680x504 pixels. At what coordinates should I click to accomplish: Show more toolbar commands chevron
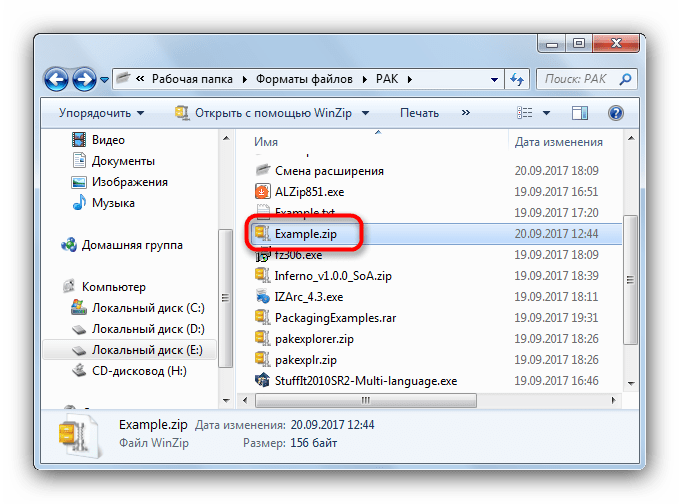[x=465, y=113]
